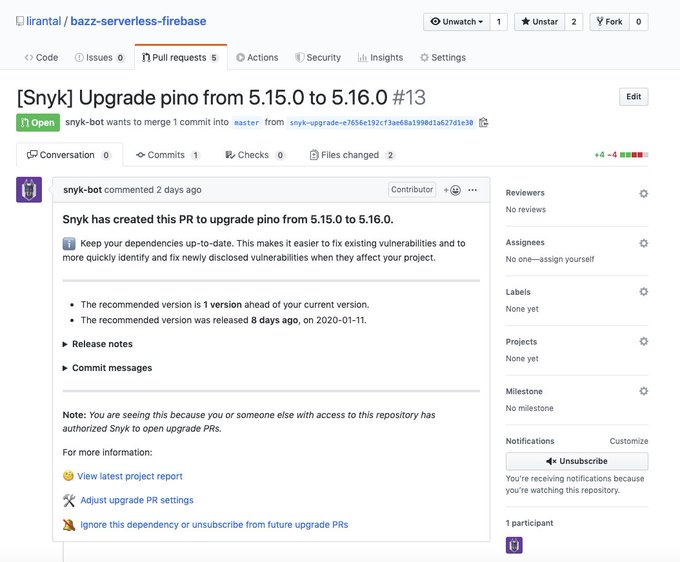
Task: Open View latest project report link
Action: pos(130,476)
